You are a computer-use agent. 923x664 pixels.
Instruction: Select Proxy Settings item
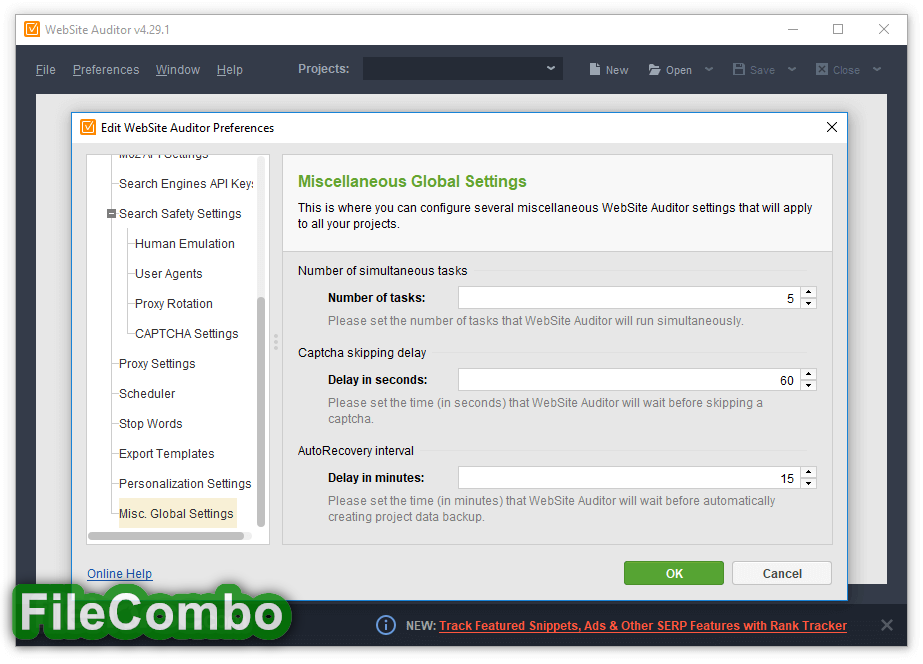[157, 364]
